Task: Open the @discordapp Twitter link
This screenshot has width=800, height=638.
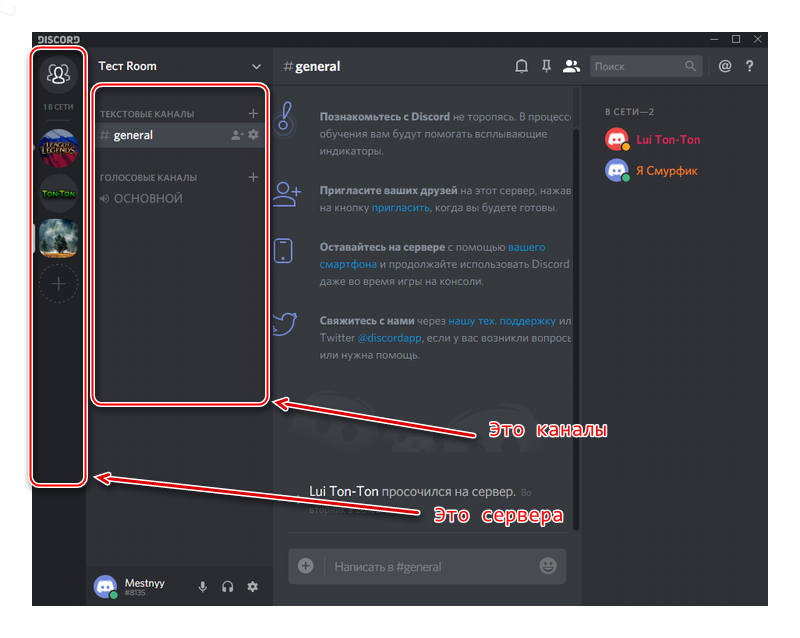Action: [x=389, y=338]
